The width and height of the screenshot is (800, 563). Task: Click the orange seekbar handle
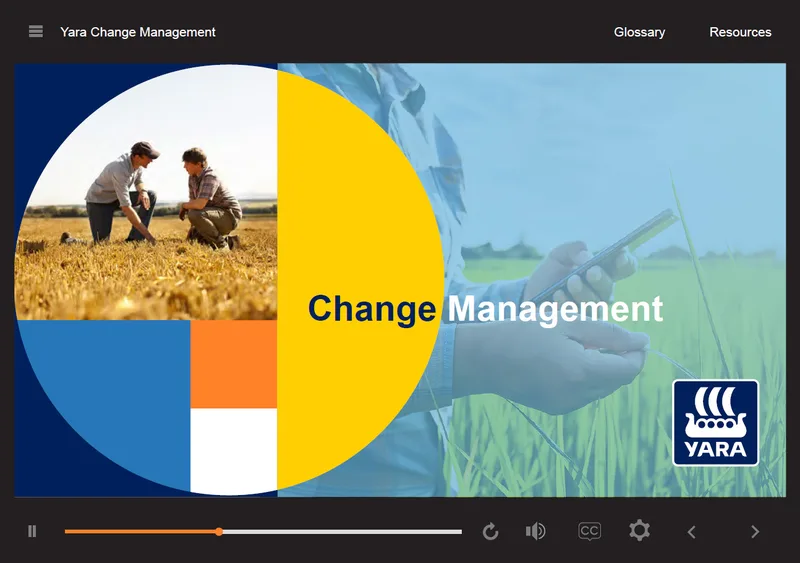[219, 531]
